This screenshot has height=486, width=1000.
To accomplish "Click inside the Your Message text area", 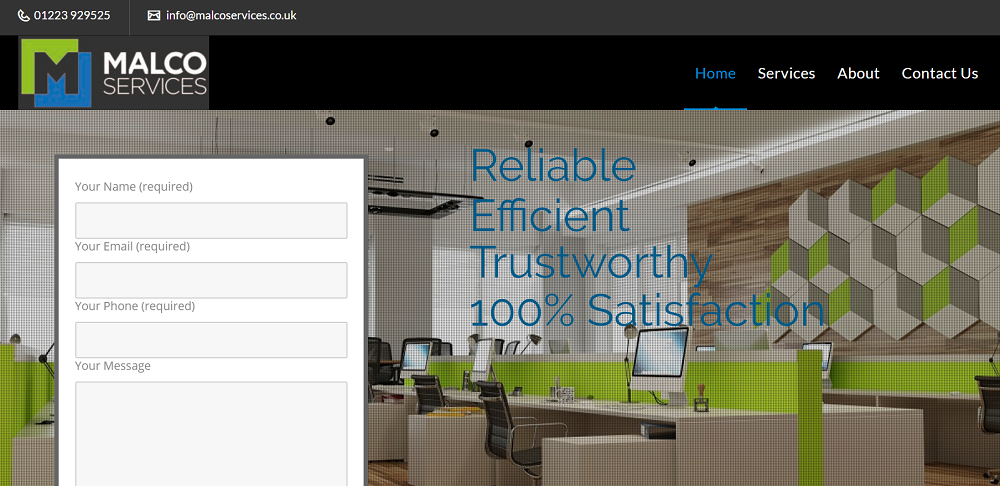I will pyautogui.click(x=211, y=434).
